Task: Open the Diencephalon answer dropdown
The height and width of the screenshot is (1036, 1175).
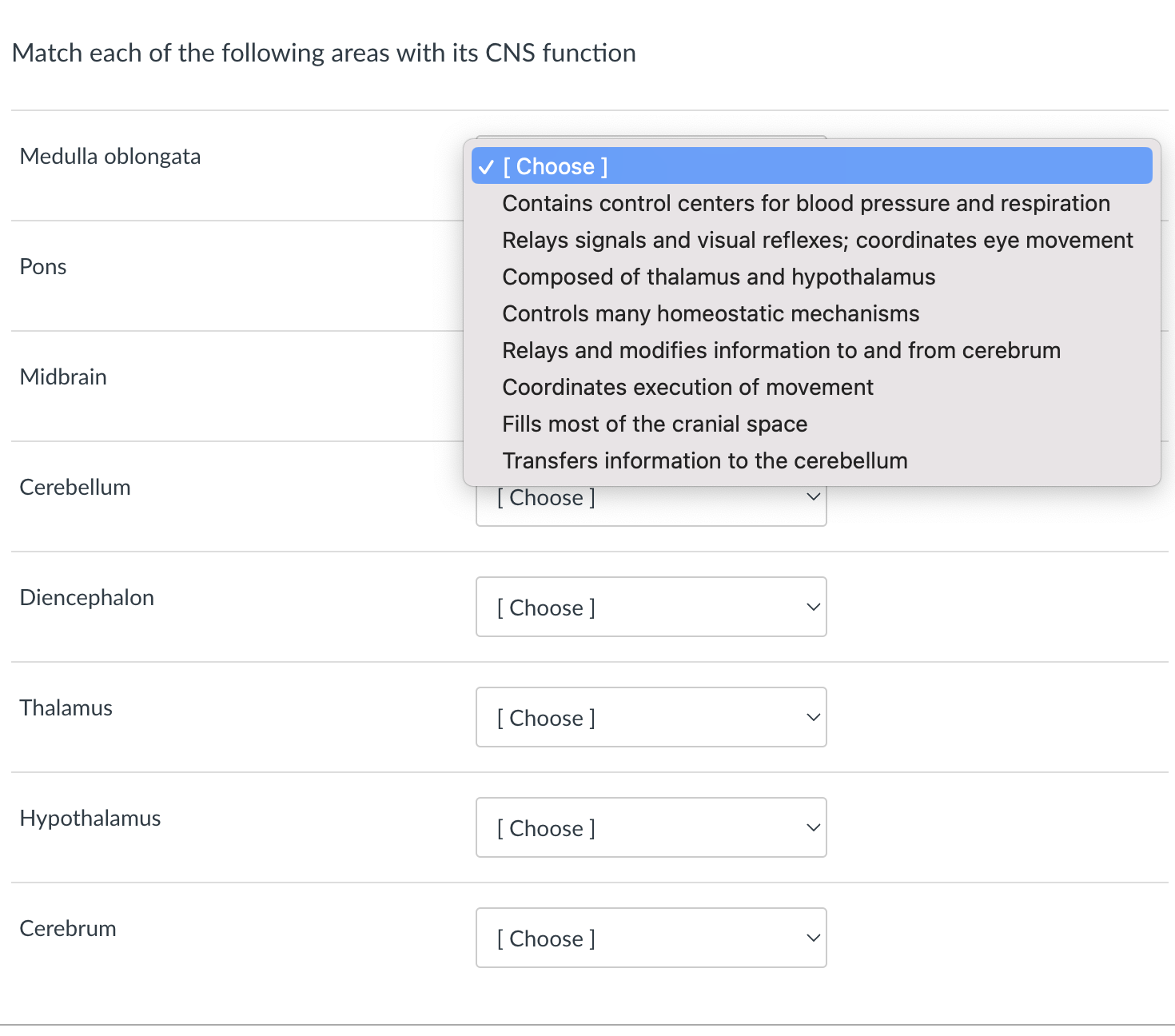Action: [651, 608]
